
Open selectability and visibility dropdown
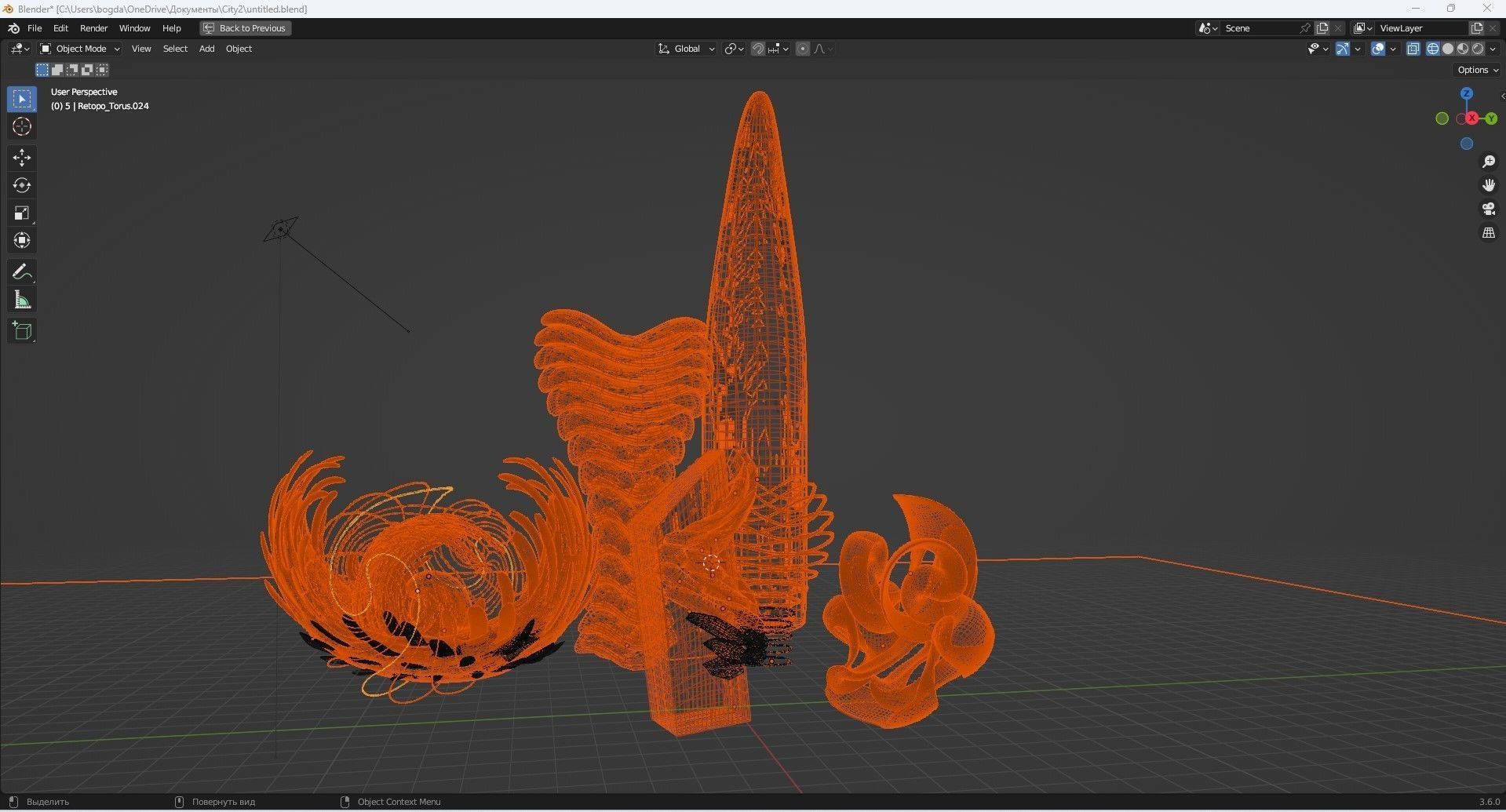(1318, 49)
